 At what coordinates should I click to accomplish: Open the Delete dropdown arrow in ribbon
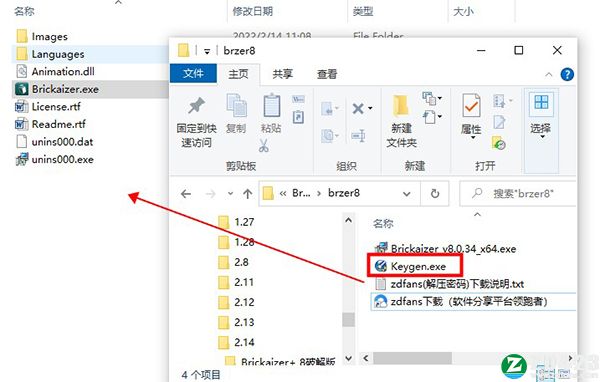[370, 109]
